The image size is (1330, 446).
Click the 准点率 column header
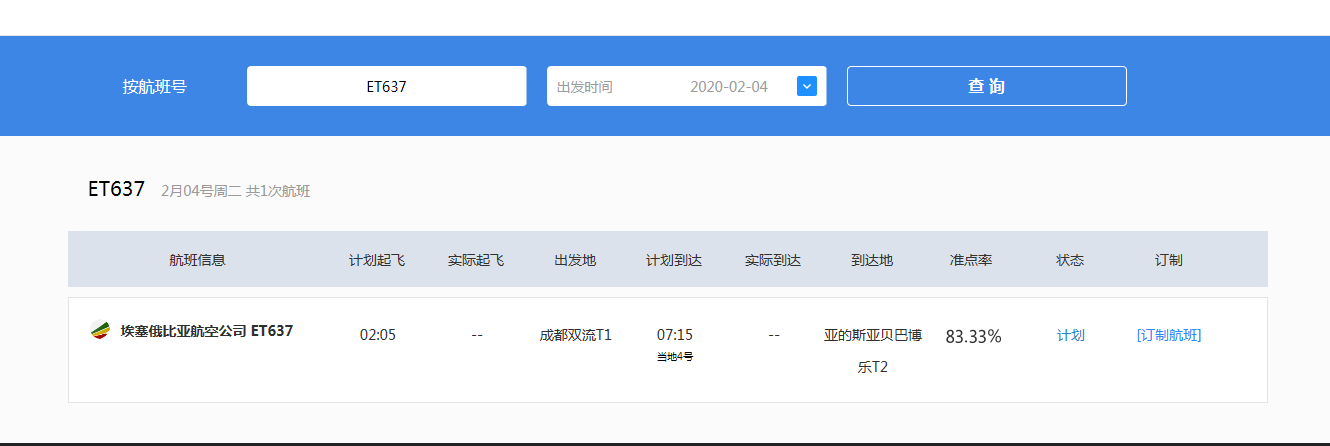[971, 260]
